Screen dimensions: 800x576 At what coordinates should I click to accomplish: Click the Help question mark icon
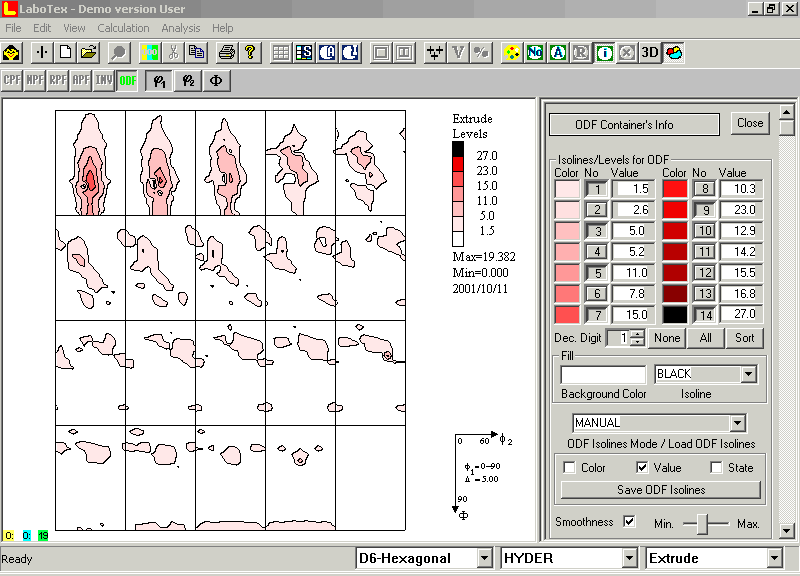click(x=250, y=52)
